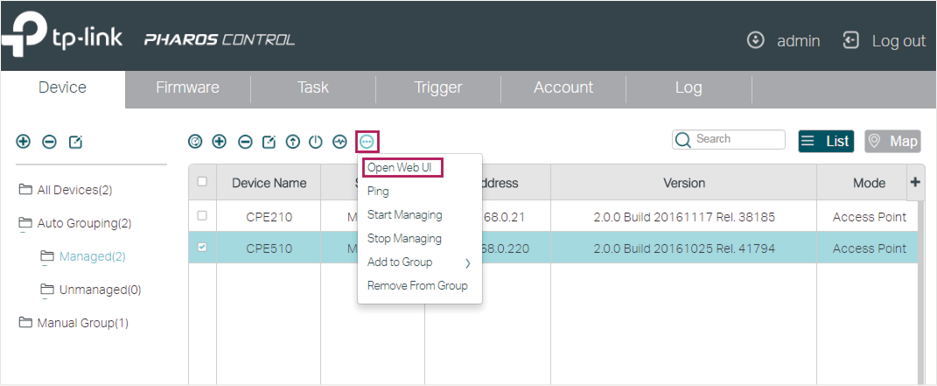This screenshot has height=386, width=937.
Task: Click the add group plus icon in left sidebar
Action: [x=23, y=142]
